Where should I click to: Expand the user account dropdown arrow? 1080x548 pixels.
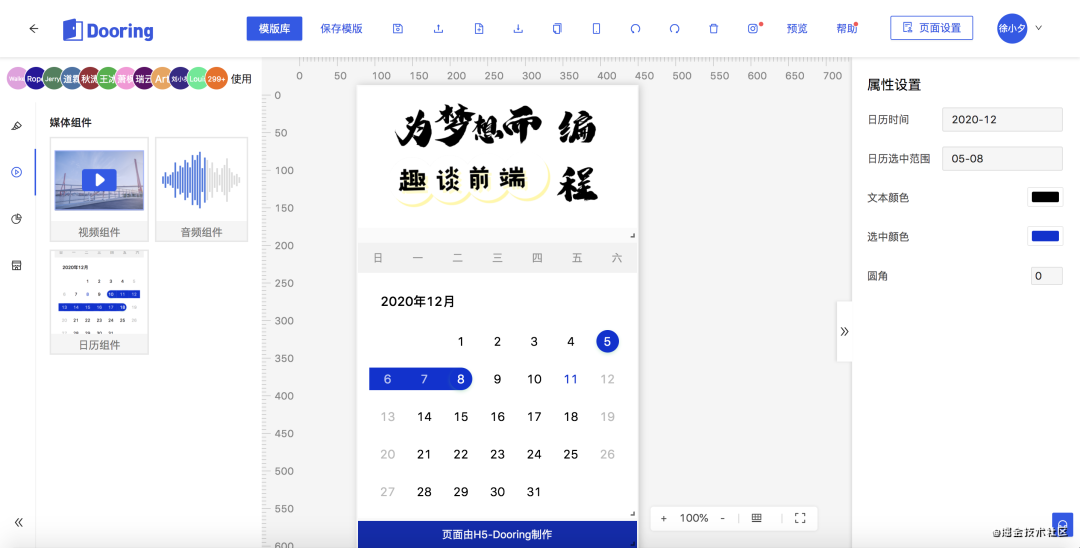[1039, 28]
